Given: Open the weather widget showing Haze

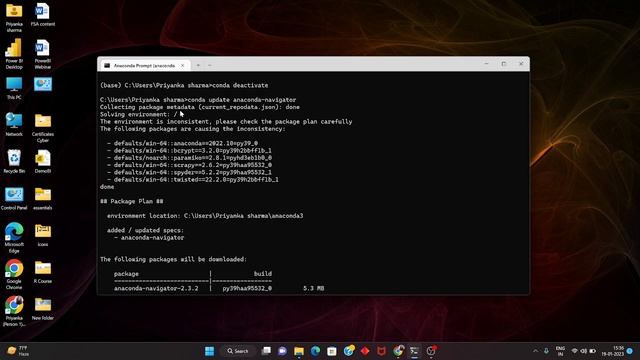Looking at the screenshot, I should click(x=18, y=351).
